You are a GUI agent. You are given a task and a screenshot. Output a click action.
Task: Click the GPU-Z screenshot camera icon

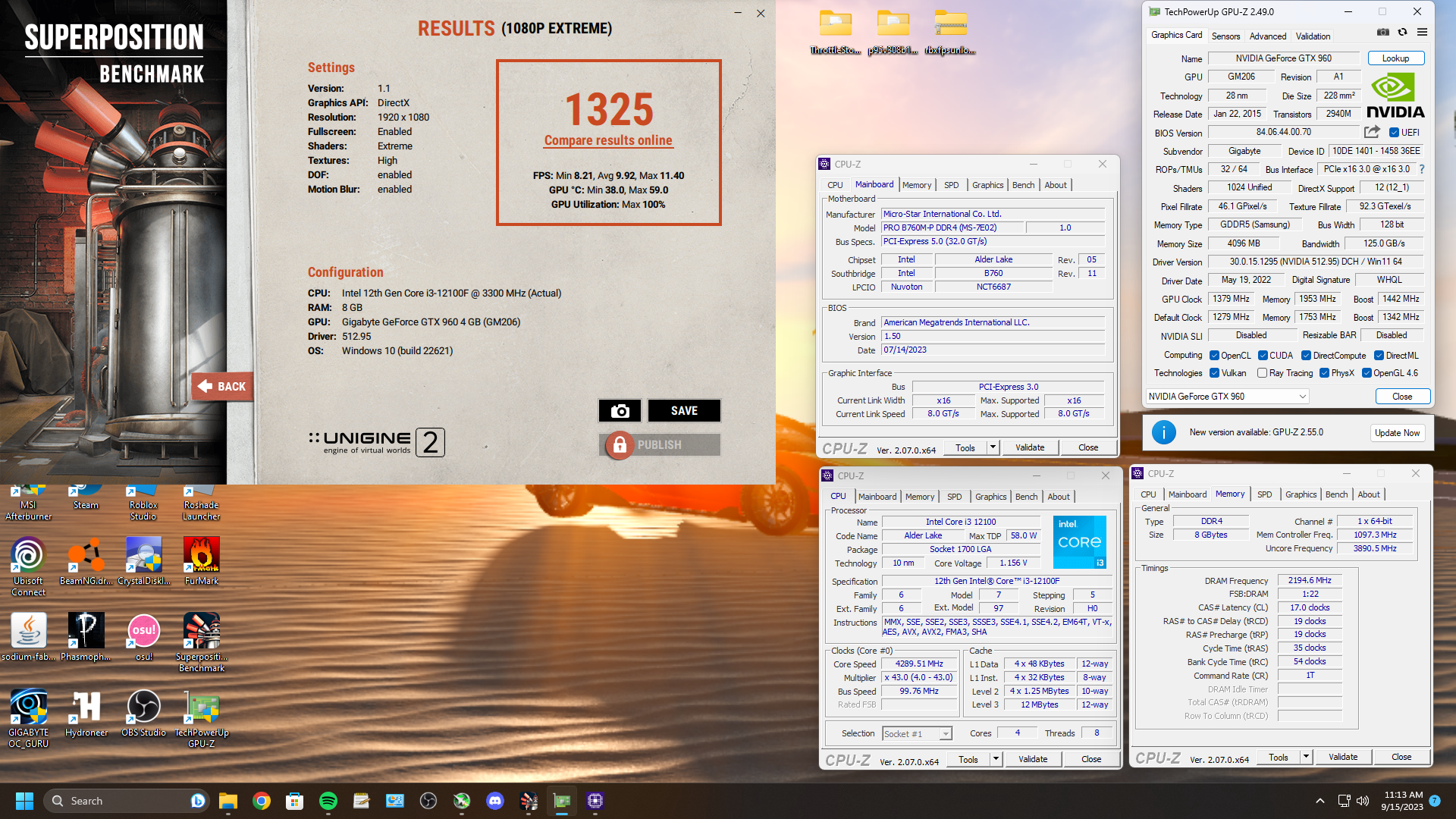coord(1383,32)
